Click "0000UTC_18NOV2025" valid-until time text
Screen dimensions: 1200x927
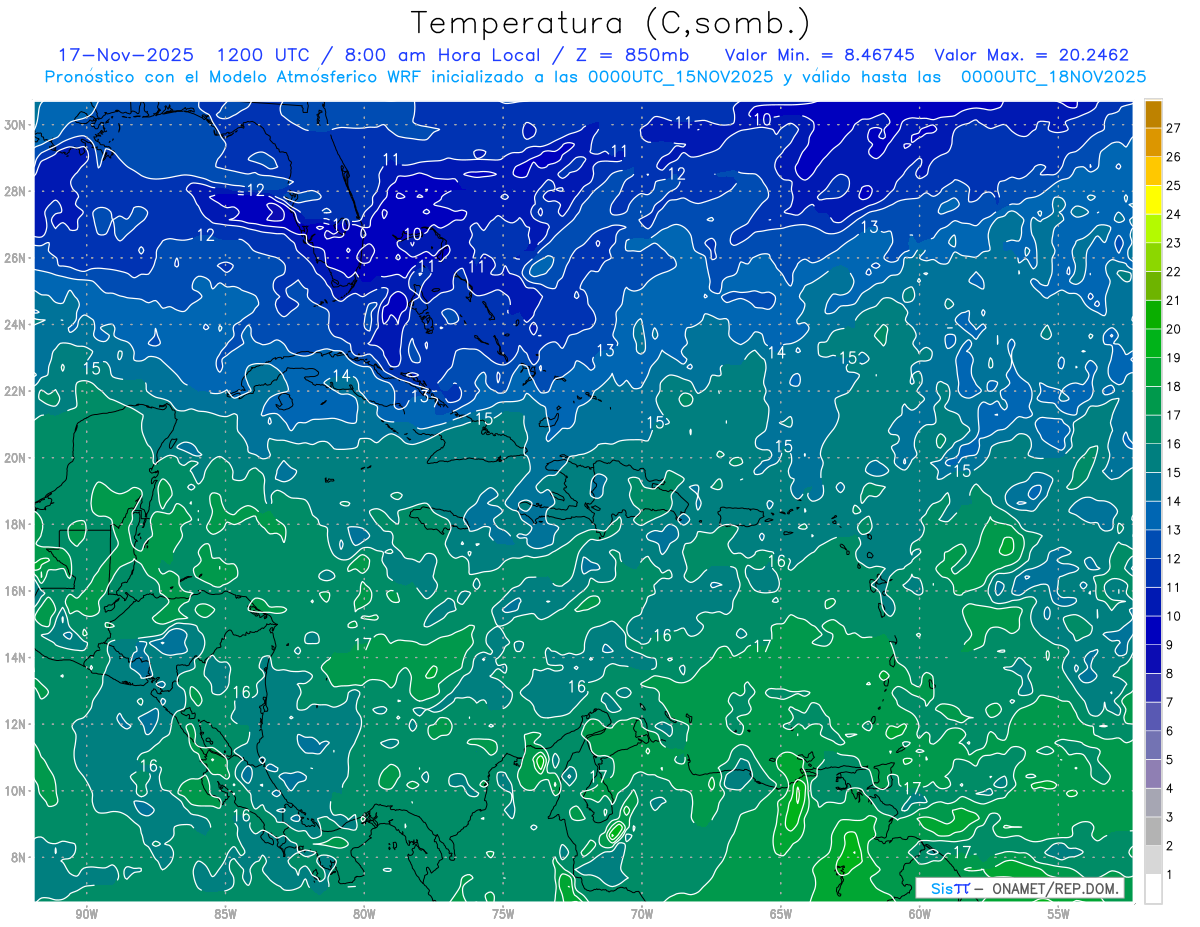tap(1053, 77)
